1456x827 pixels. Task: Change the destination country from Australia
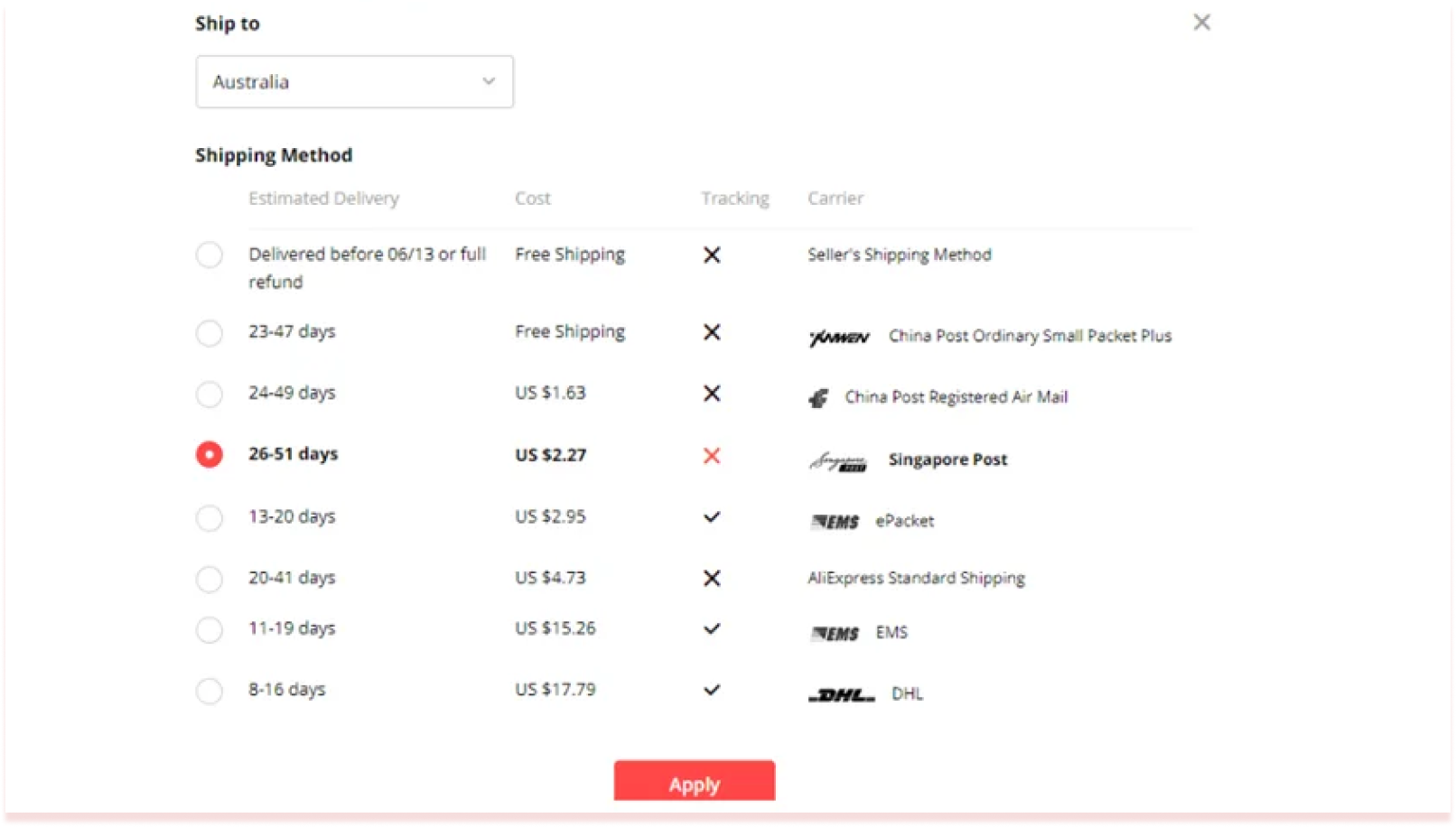(354, 81)
